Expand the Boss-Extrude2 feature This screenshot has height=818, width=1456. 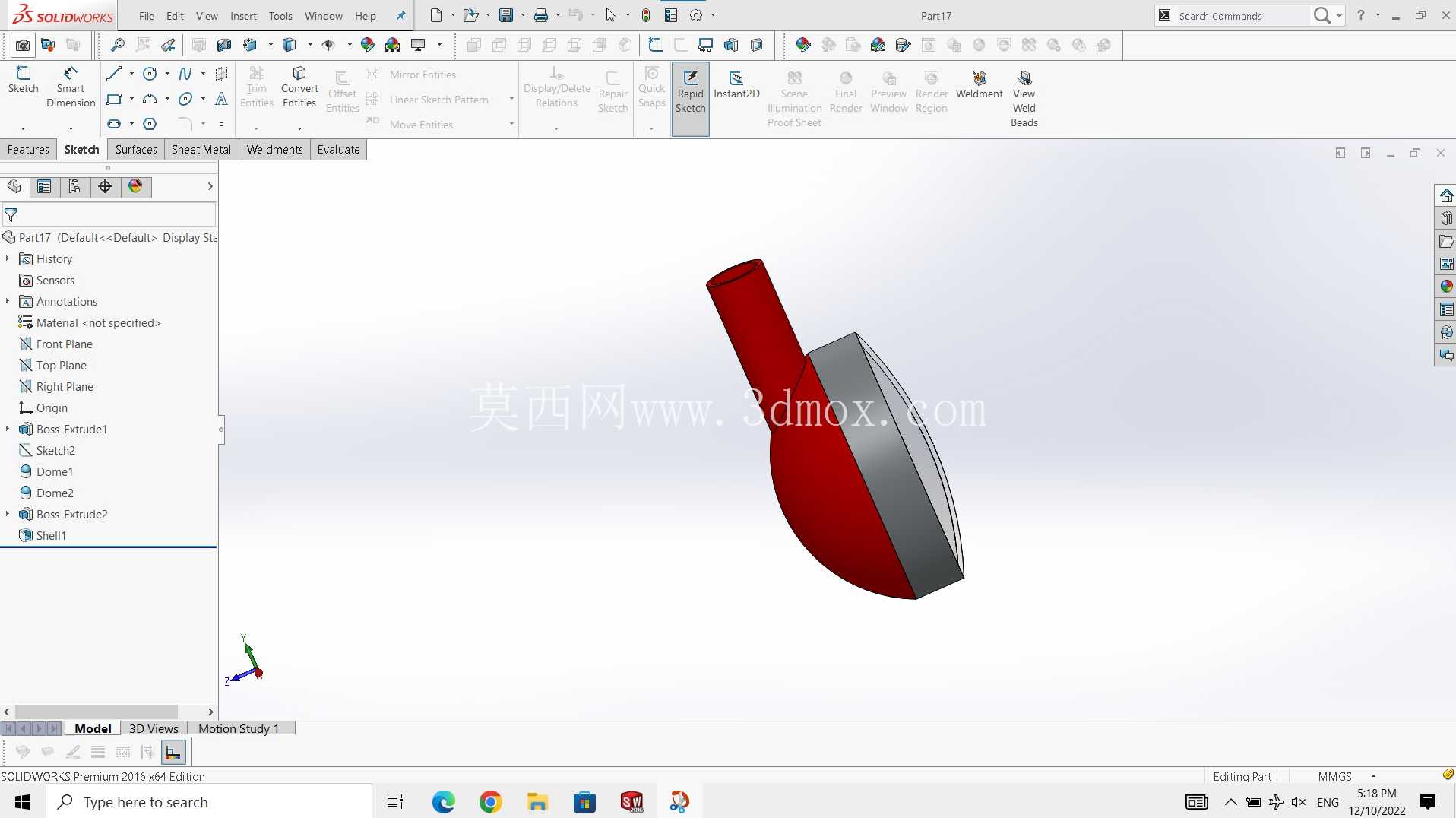coord(8,515)
